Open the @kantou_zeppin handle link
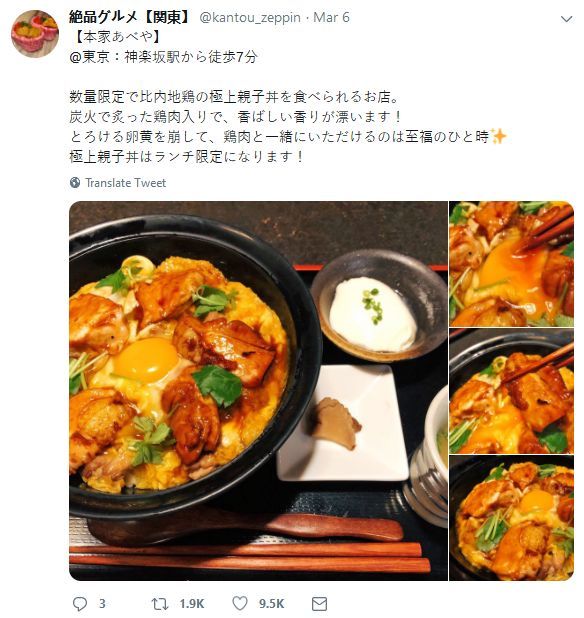Viewport: 584px width, 618px height. tap(250, 18)
